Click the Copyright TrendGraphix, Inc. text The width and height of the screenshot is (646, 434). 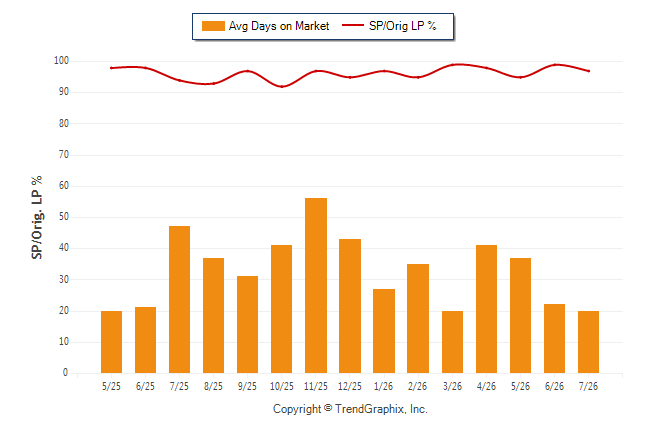tap(350, 409)
